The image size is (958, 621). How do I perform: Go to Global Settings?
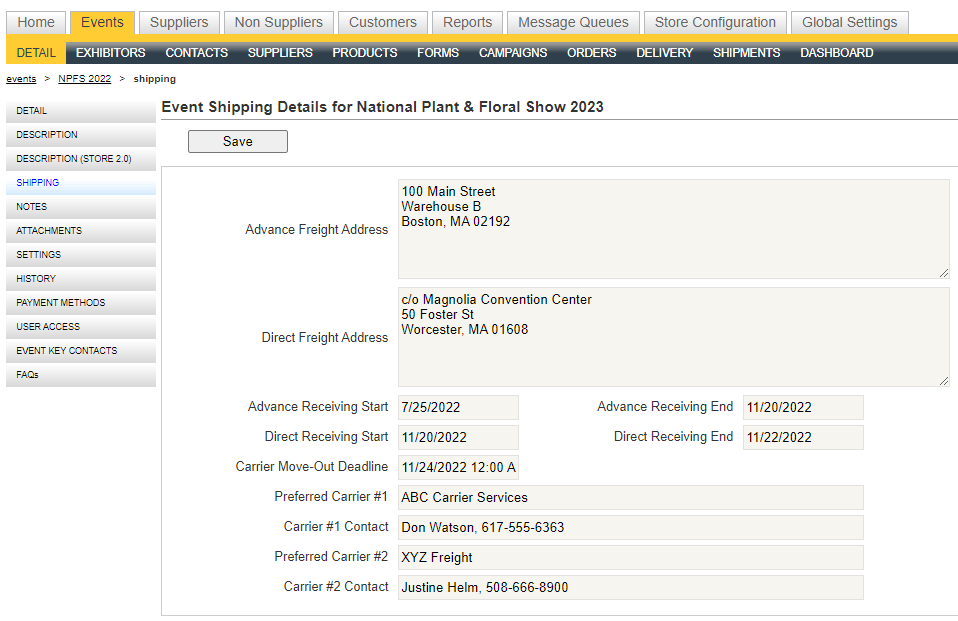(x=849, y=22)
